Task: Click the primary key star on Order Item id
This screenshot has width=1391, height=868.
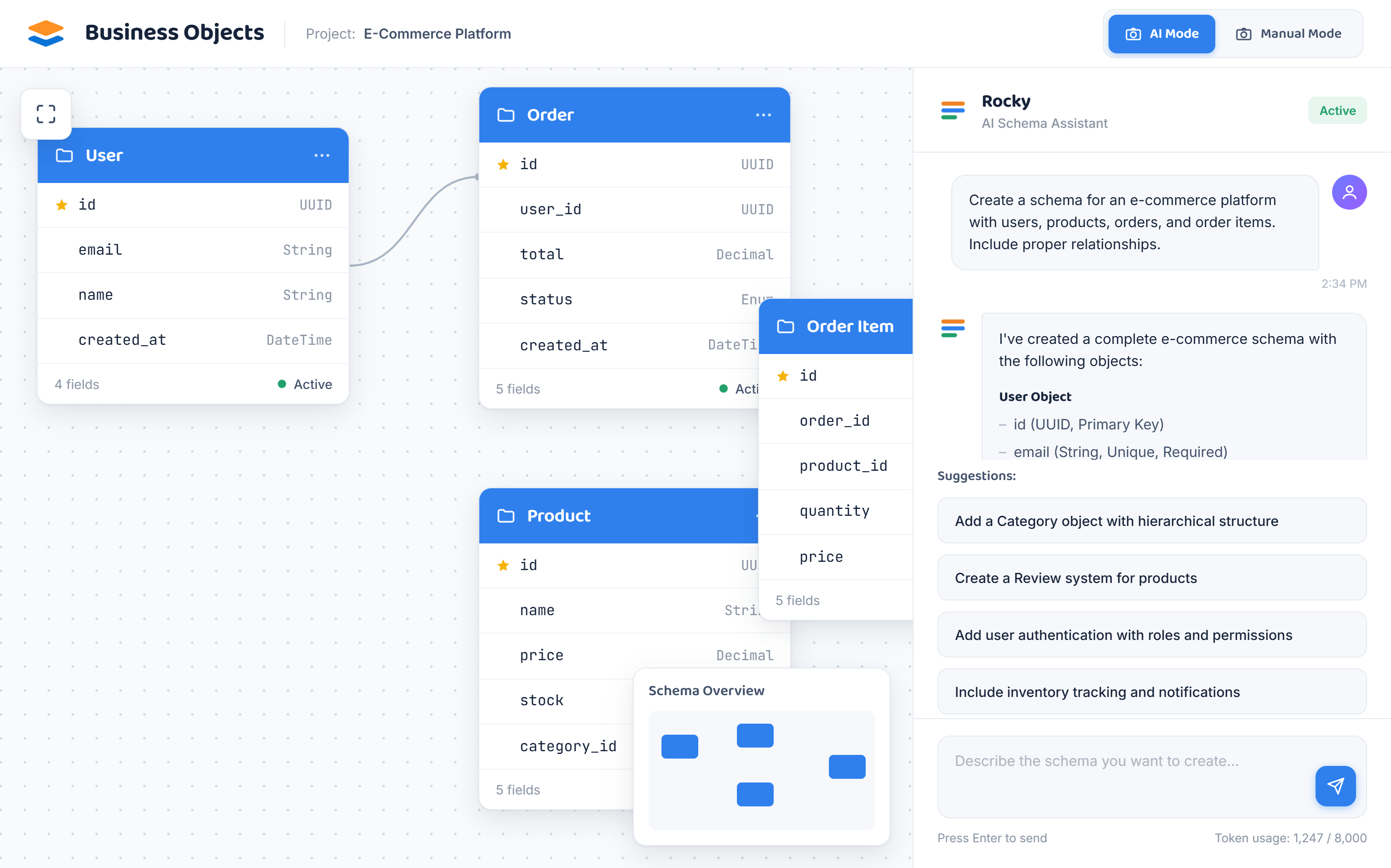Action: tap(783, 376)
